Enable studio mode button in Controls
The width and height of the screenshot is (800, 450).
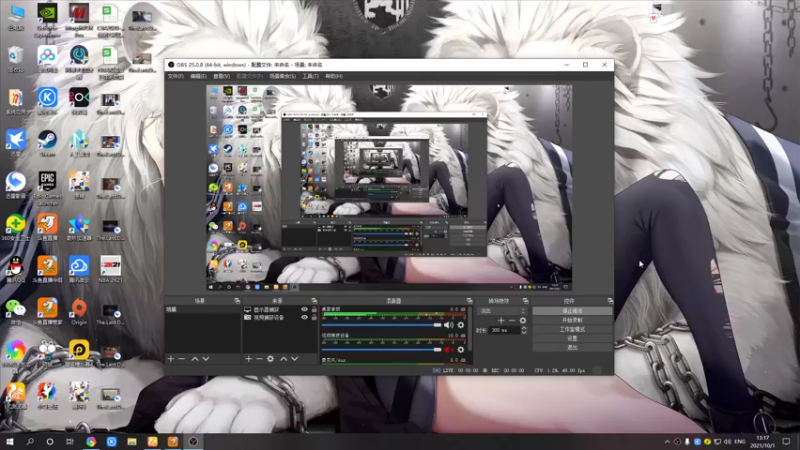(572, 329)
